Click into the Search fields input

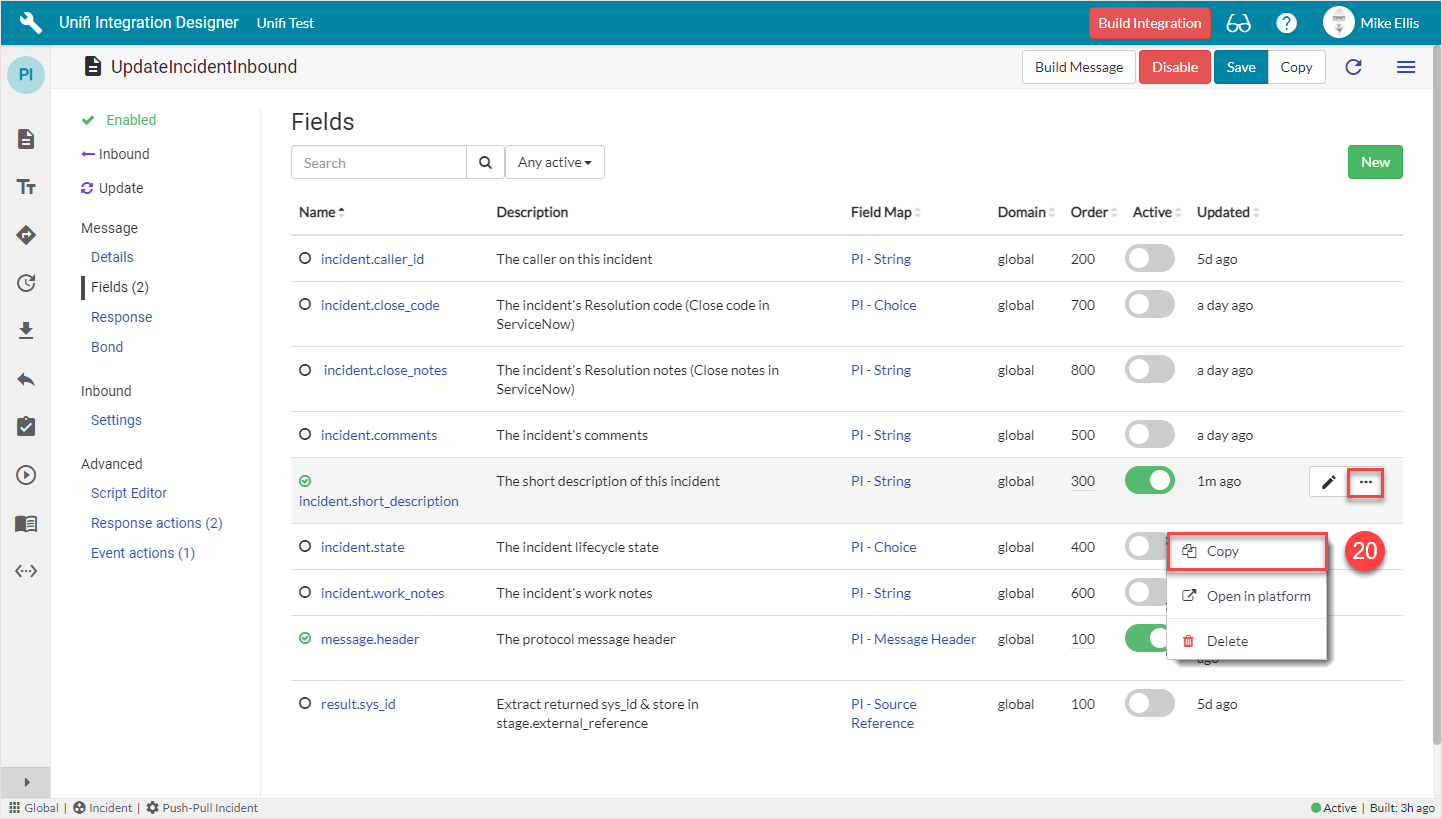(379, 163)
